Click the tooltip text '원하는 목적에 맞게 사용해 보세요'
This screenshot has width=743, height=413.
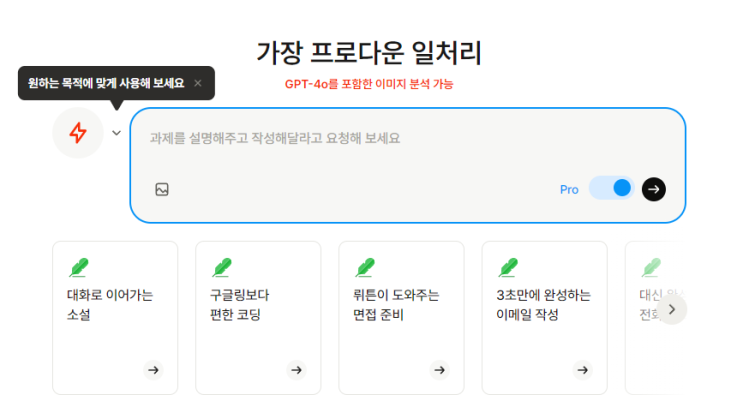point(106,83)
